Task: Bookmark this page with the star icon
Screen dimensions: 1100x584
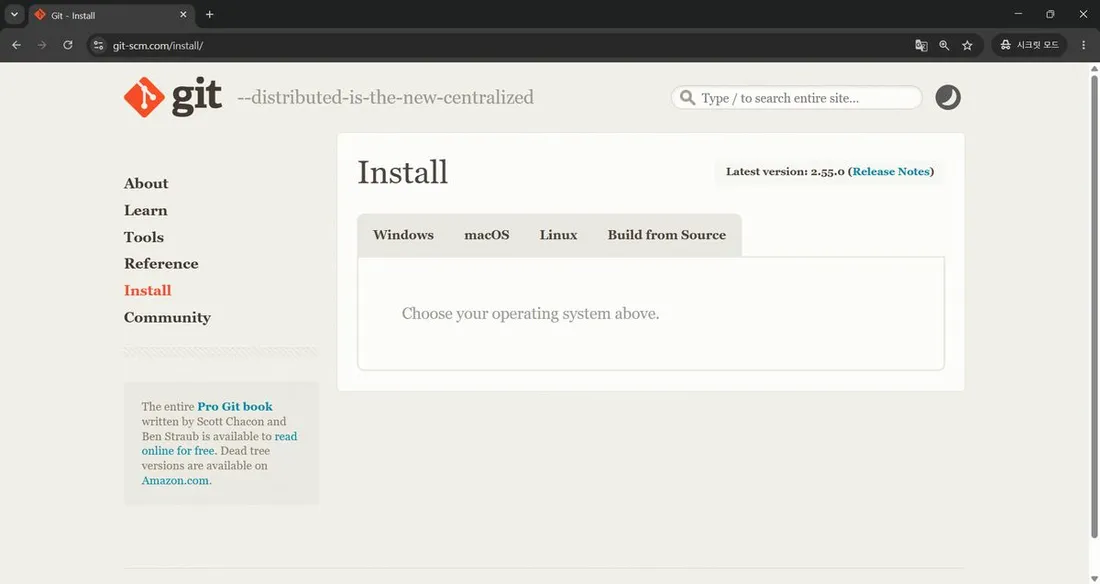Action: pyautogui.click(x=967, y=45)
